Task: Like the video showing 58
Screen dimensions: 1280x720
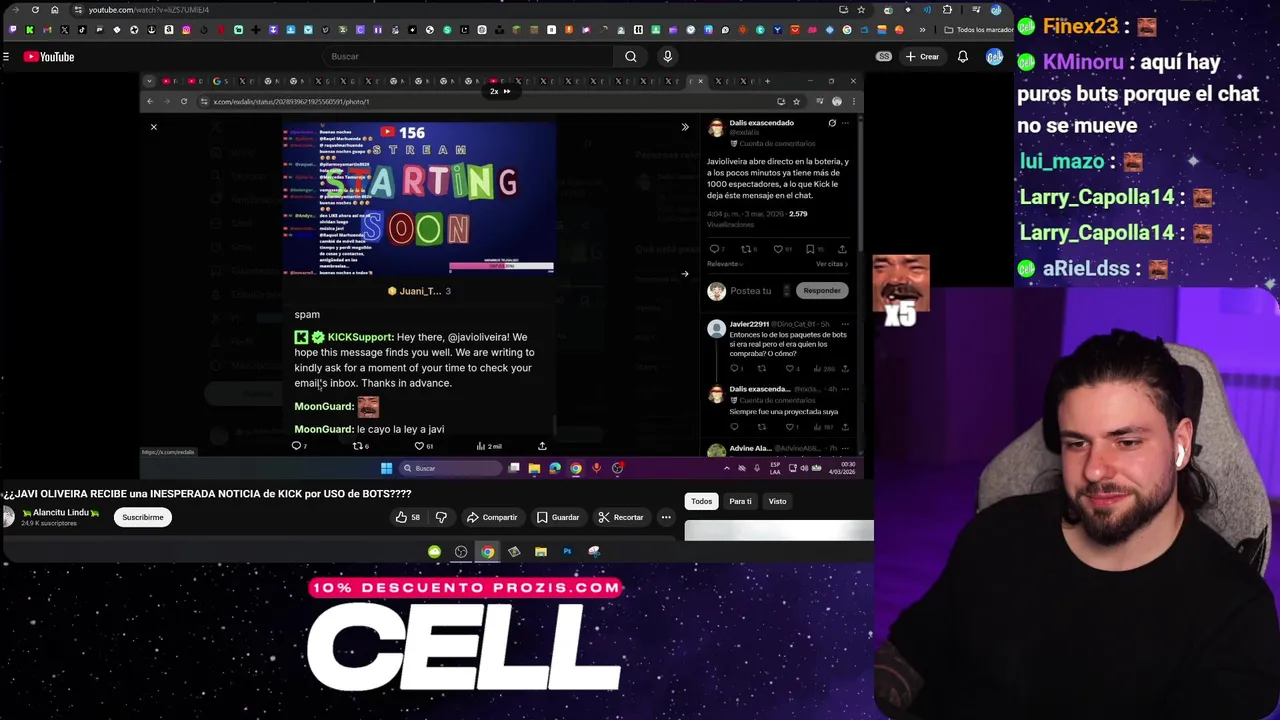Action: (408, 517)
